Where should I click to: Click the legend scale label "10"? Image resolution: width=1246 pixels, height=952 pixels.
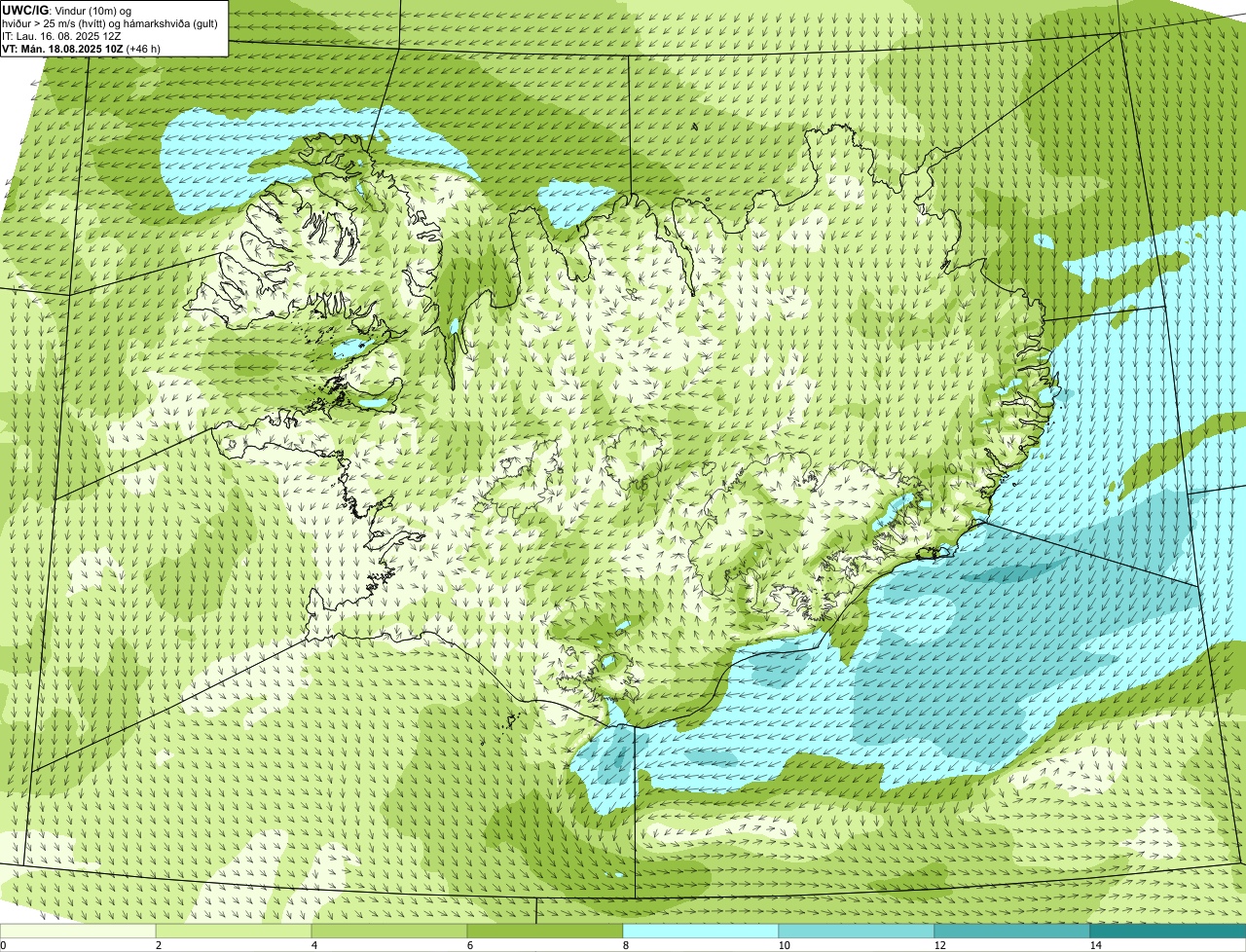[x=784, y=945]
